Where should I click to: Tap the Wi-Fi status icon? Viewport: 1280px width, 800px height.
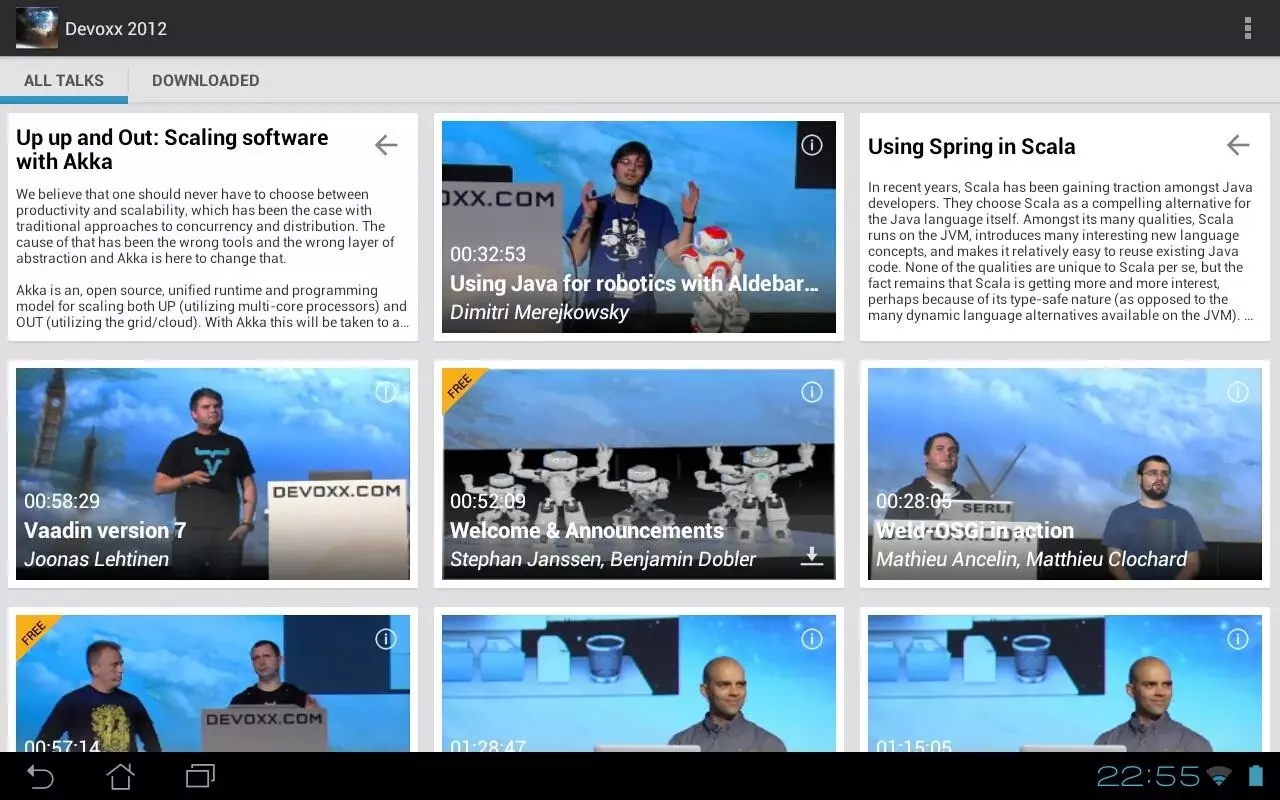[x=1219, y=776]
